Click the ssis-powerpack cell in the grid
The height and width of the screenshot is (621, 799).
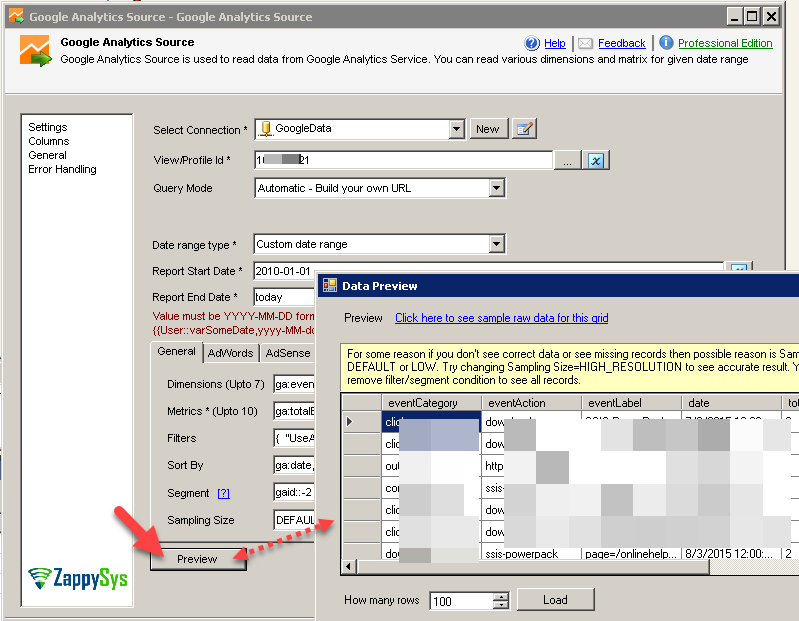(531, 554)
